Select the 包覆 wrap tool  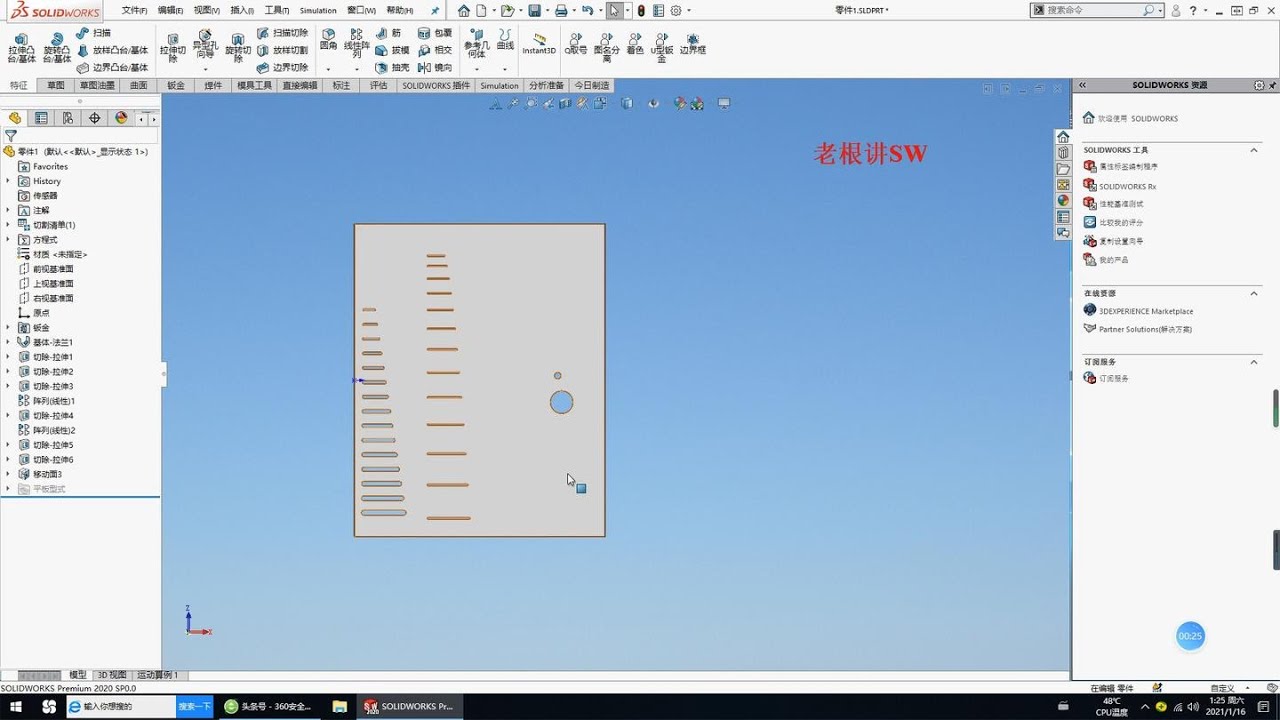pyautogui.click(x=435, y=33)
